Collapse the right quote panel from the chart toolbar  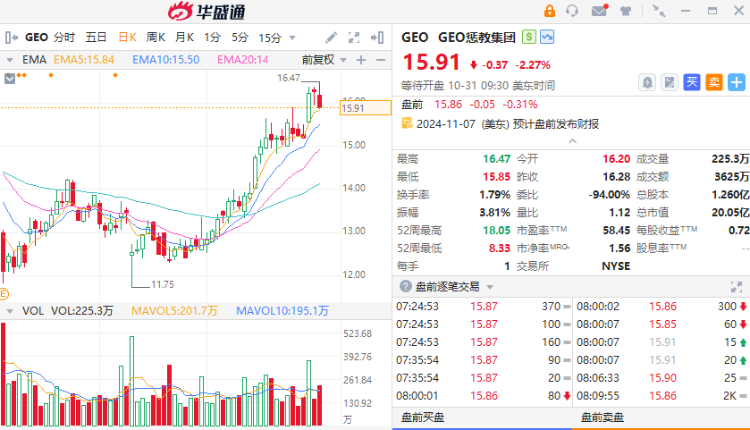click(377, 37)
